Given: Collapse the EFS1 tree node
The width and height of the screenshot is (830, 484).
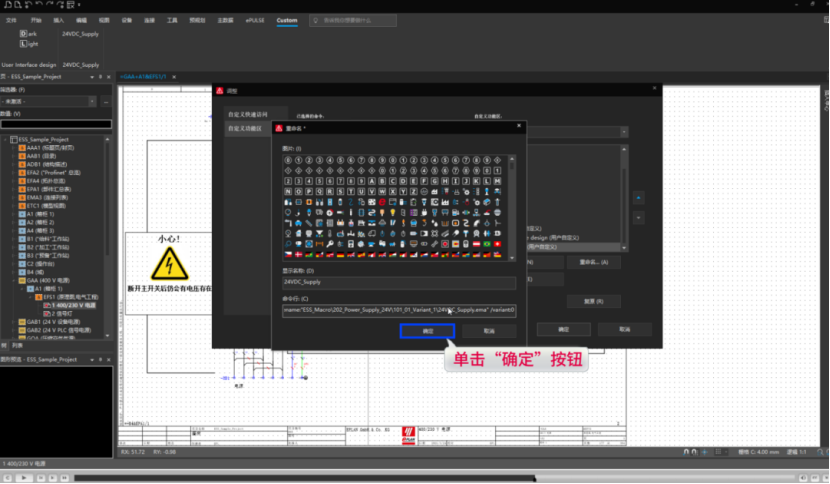Looking at the screenshot, I should pyautogui.click(x=31, y=297).
